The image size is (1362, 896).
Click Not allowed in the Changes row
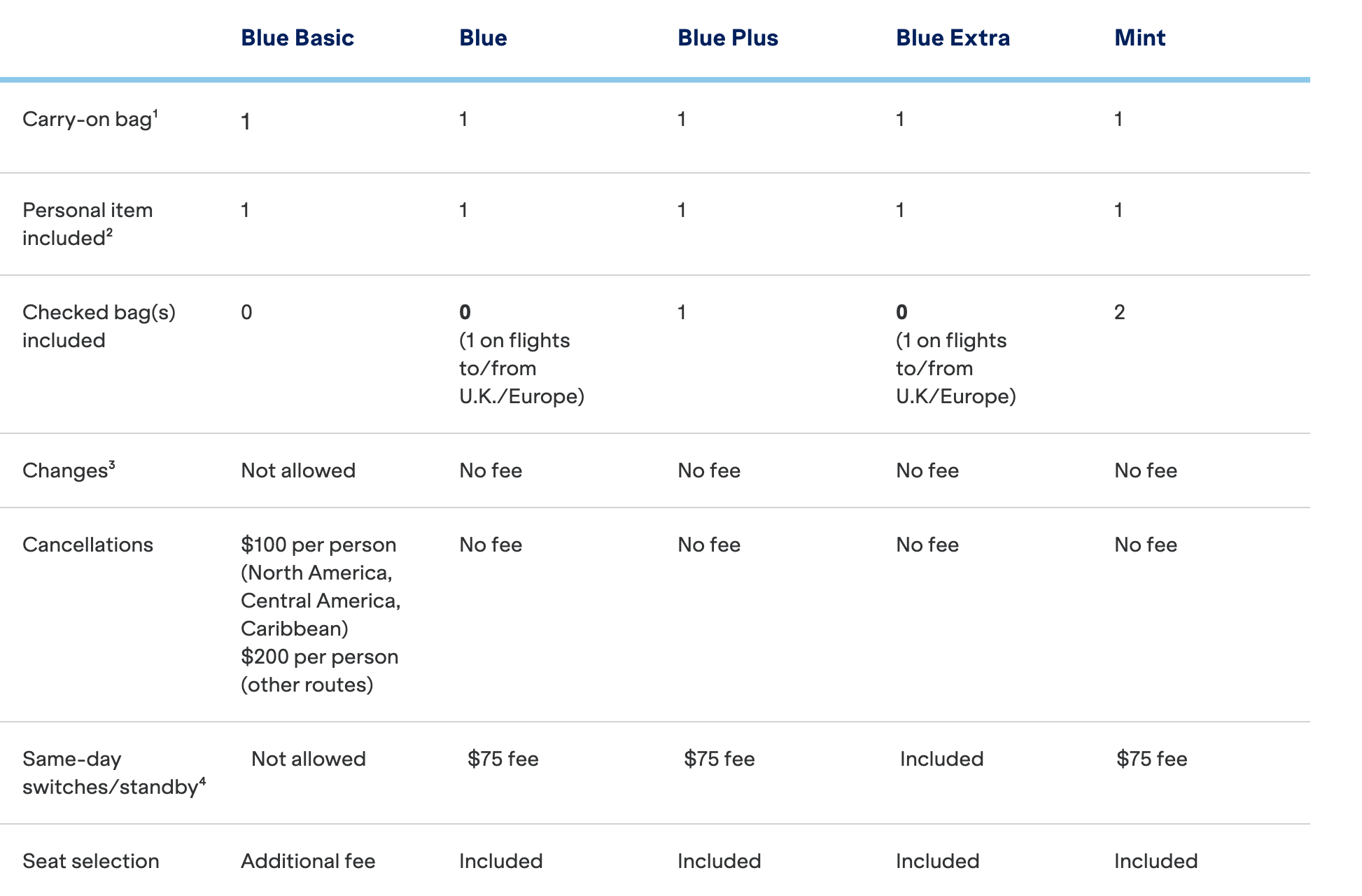tap(298, 470)
